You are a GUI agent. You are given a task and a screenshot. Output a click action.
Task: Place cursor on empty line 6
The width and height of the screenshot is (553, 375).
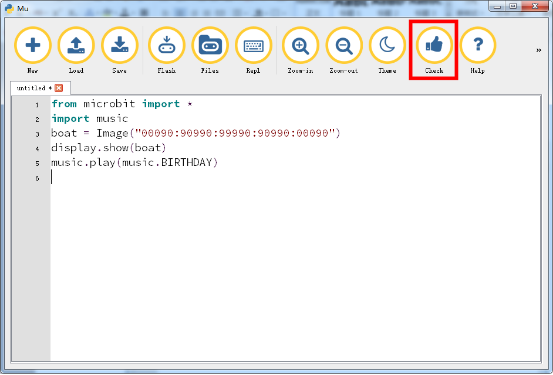coord(296,177)
